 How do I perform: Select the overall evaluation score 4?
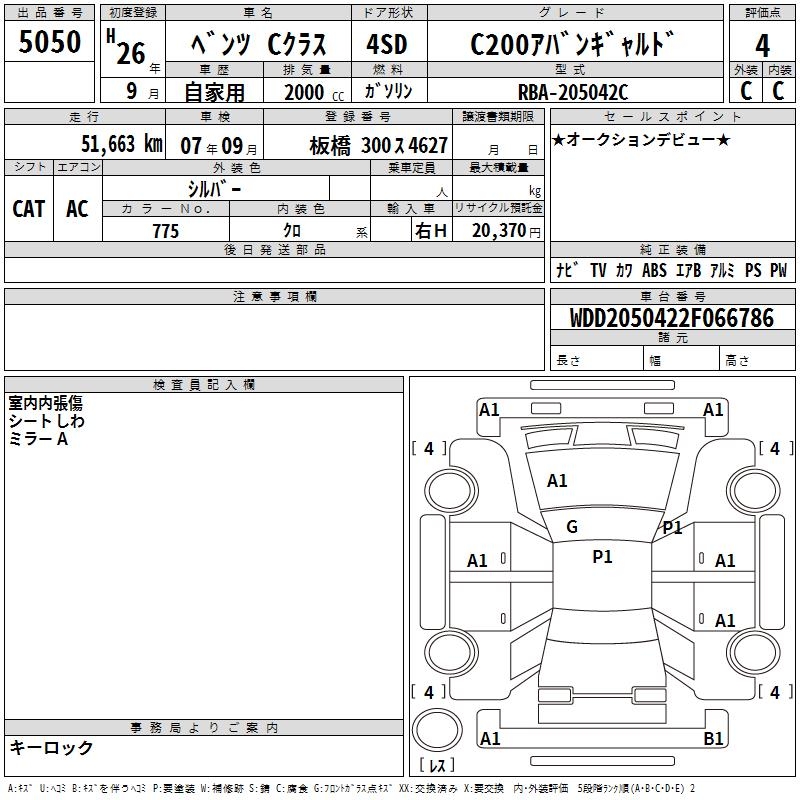pos(762,45)
